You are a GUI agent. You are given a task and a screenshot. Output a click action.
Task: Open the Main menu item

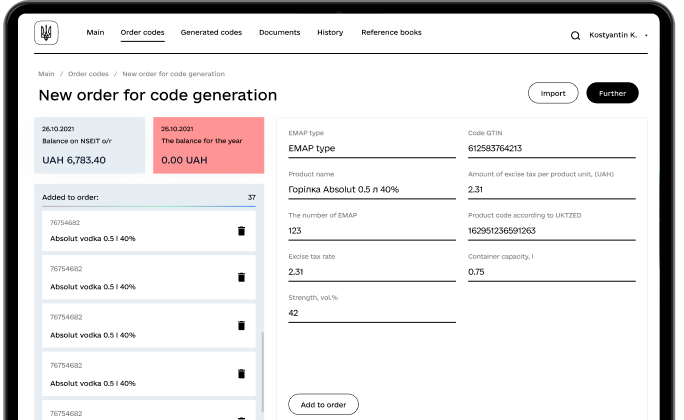pyautogui.click(x=95, y=32)
